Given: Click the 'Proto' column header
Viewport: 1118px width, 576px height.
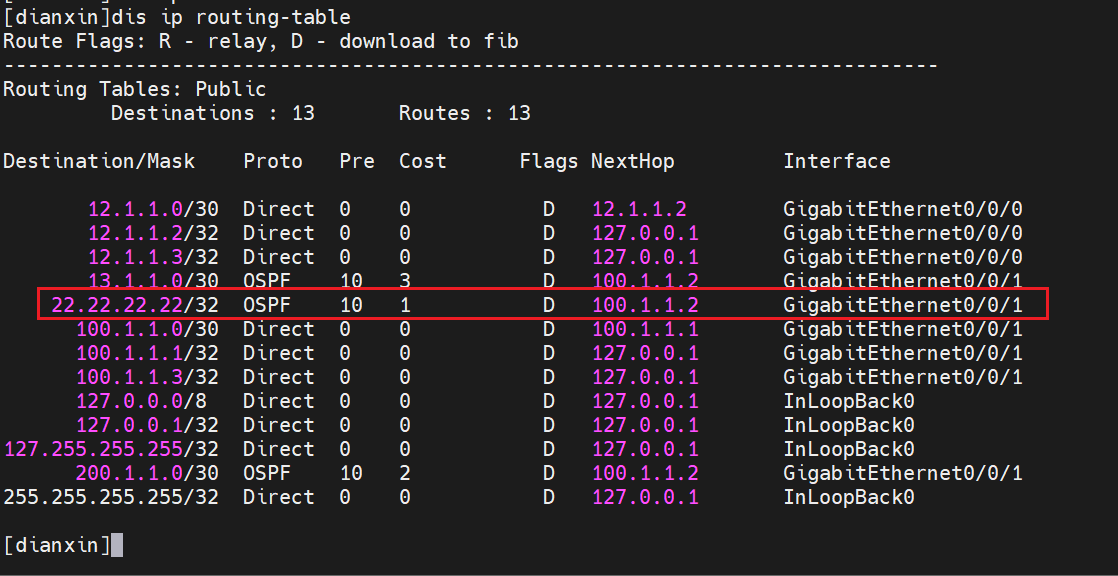Looking at the screenshot, I should tap(272, 161).
